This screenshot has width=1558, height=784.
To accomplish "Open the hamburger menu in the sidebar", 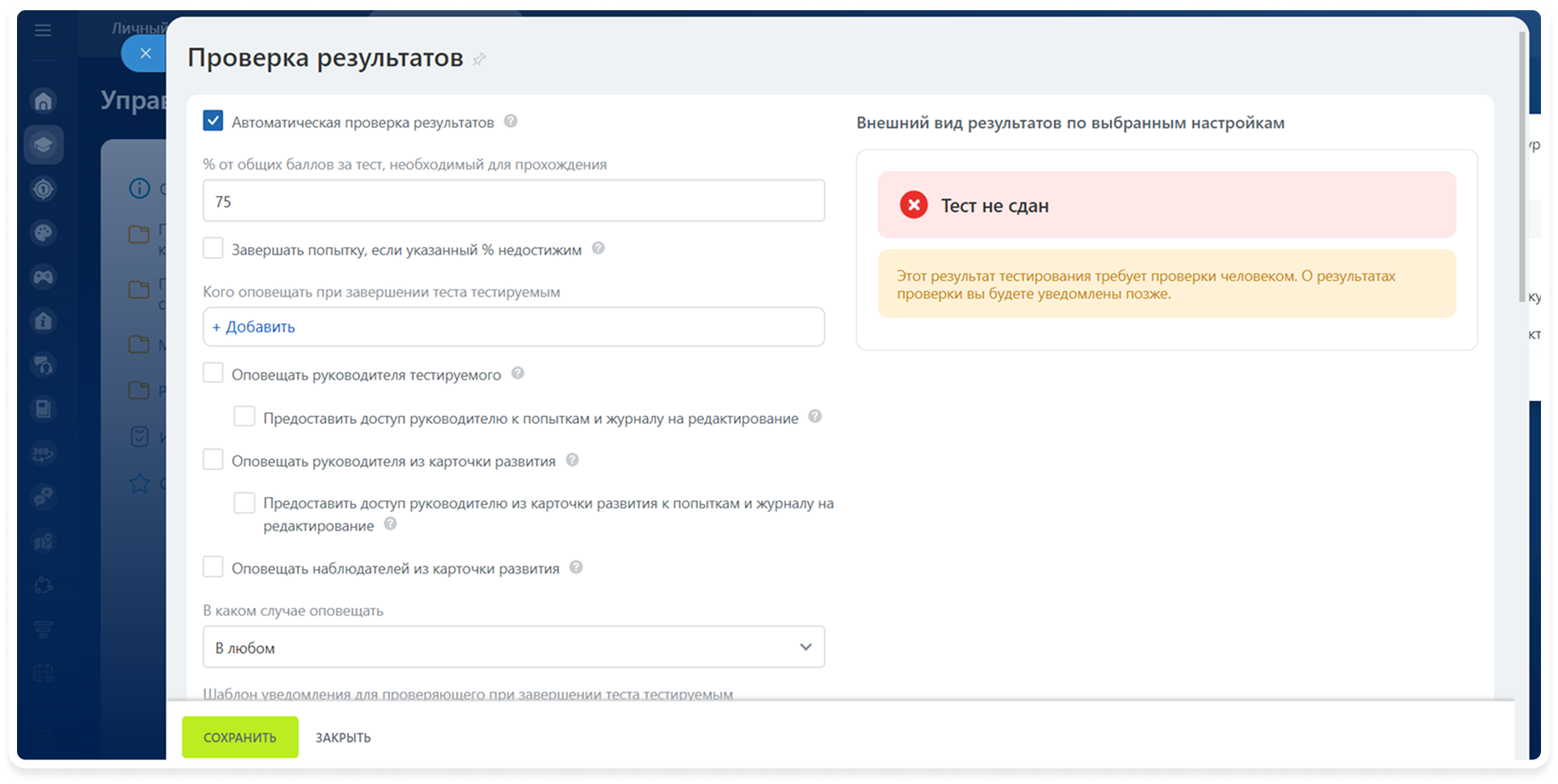I will point(43,31).
